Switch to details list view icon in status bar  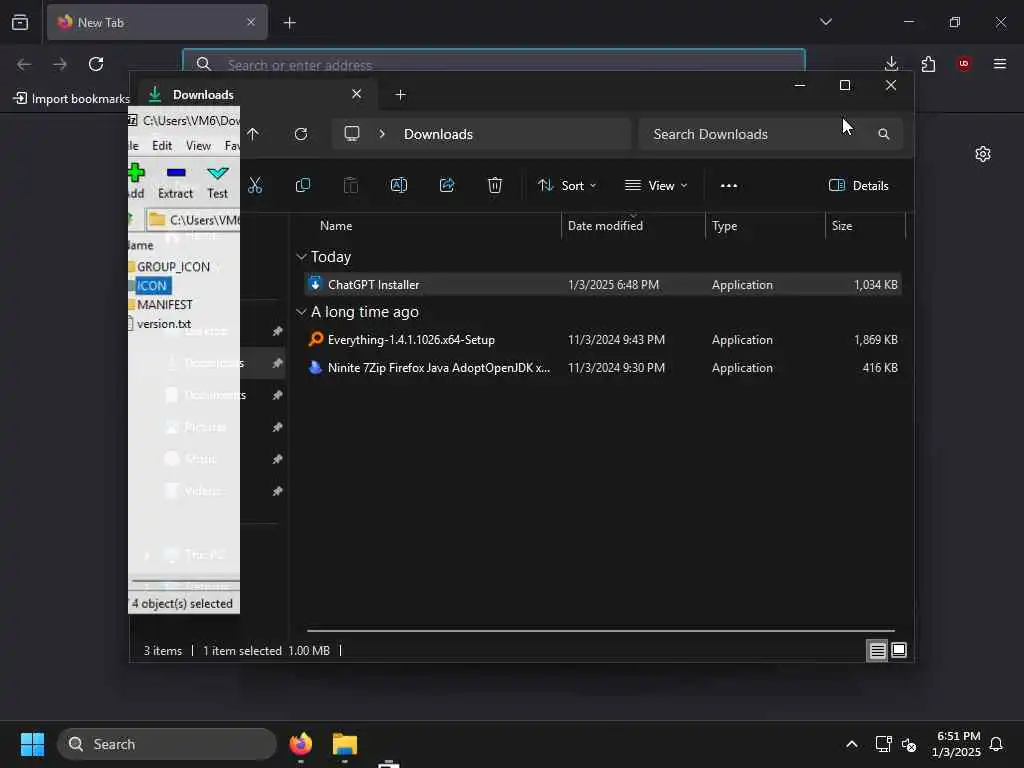point(877,650)
